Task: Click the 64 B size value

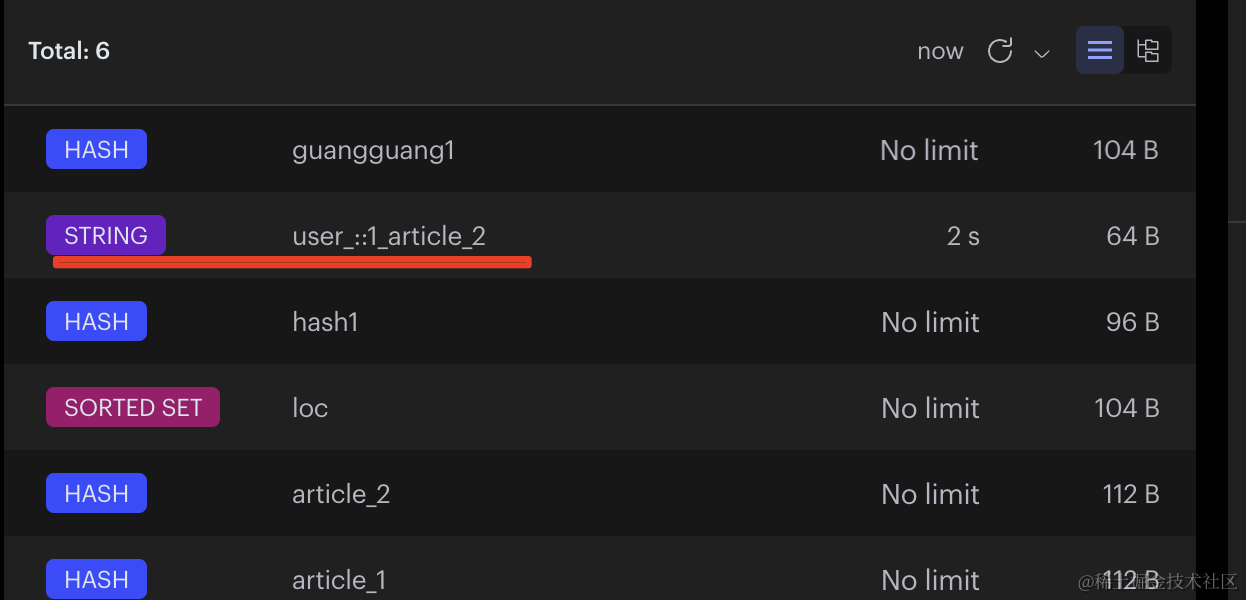Action: pos(1132,236)
